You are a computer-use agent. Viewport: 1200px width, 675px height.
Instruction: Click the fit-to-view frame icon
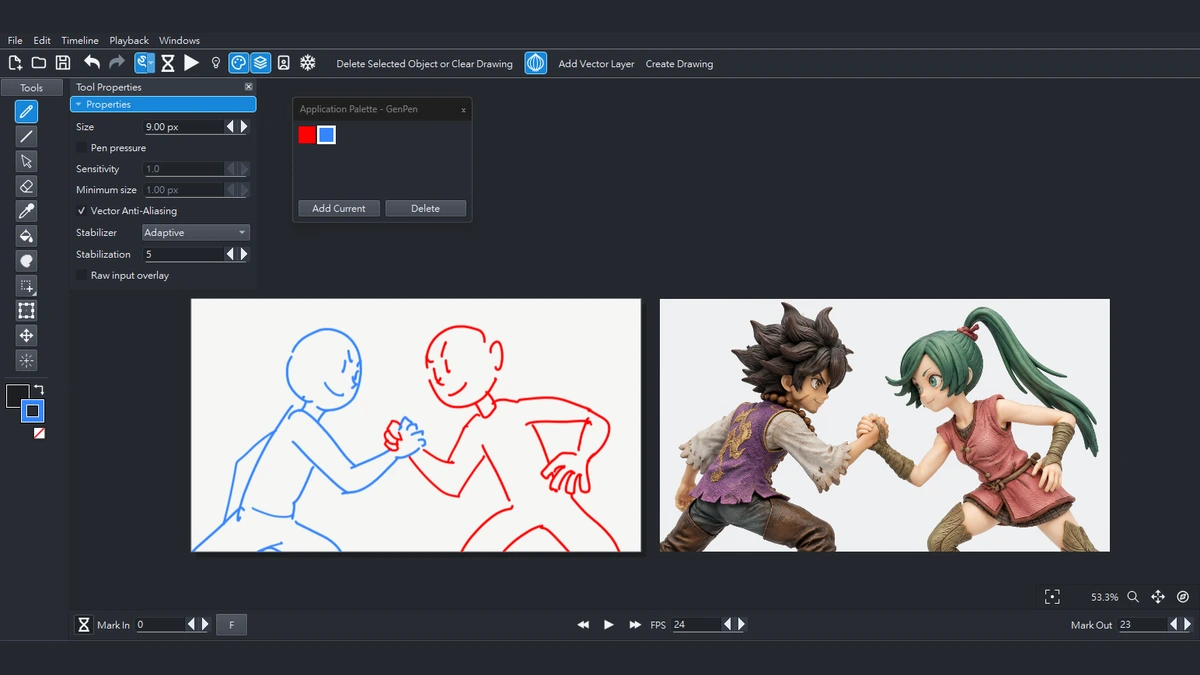(1052, 596)
